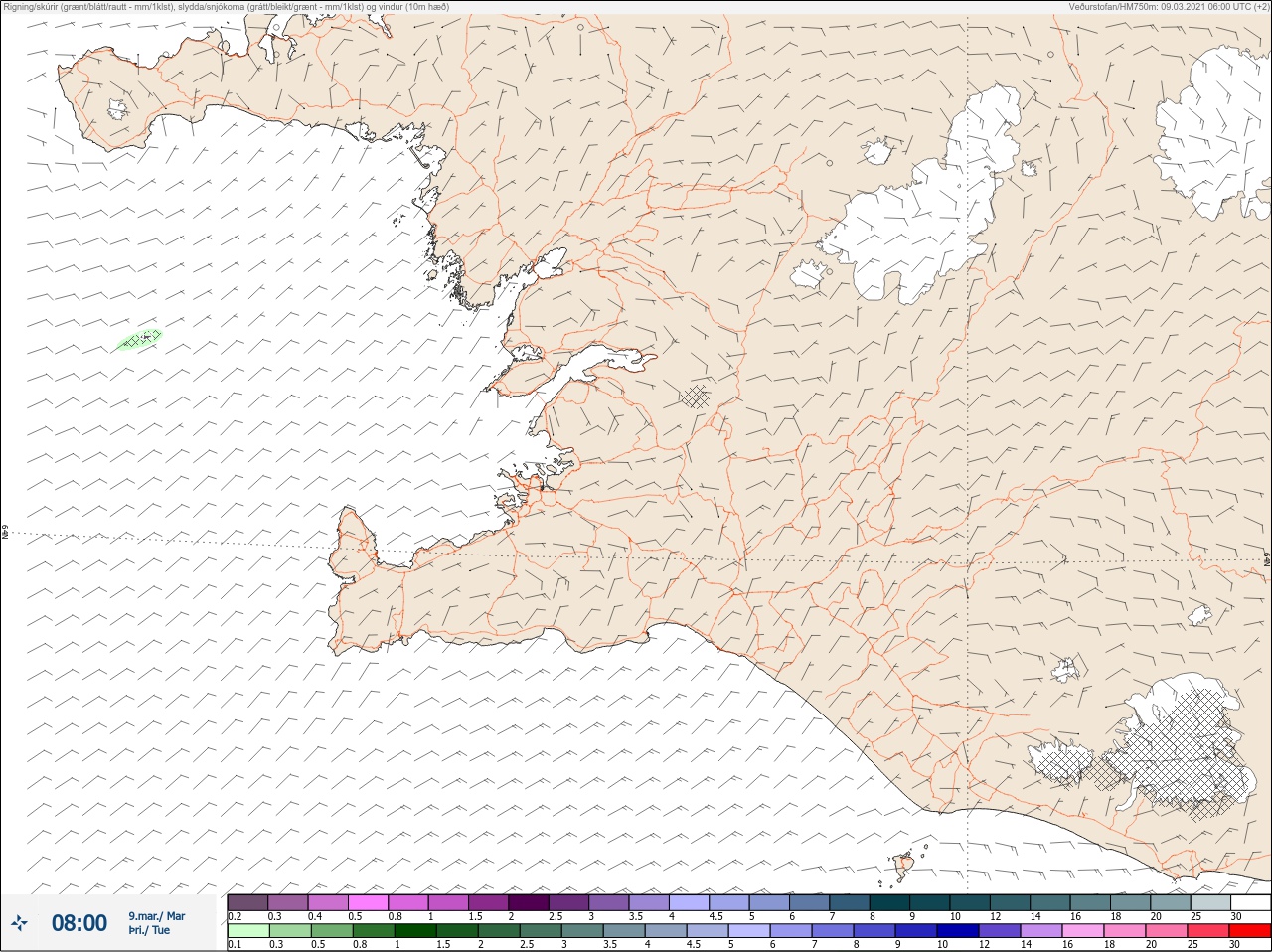Click the 'Þri./ Tue' weekday text
This screenshot has height=952, width=1272.
click(x=149, y=930)
